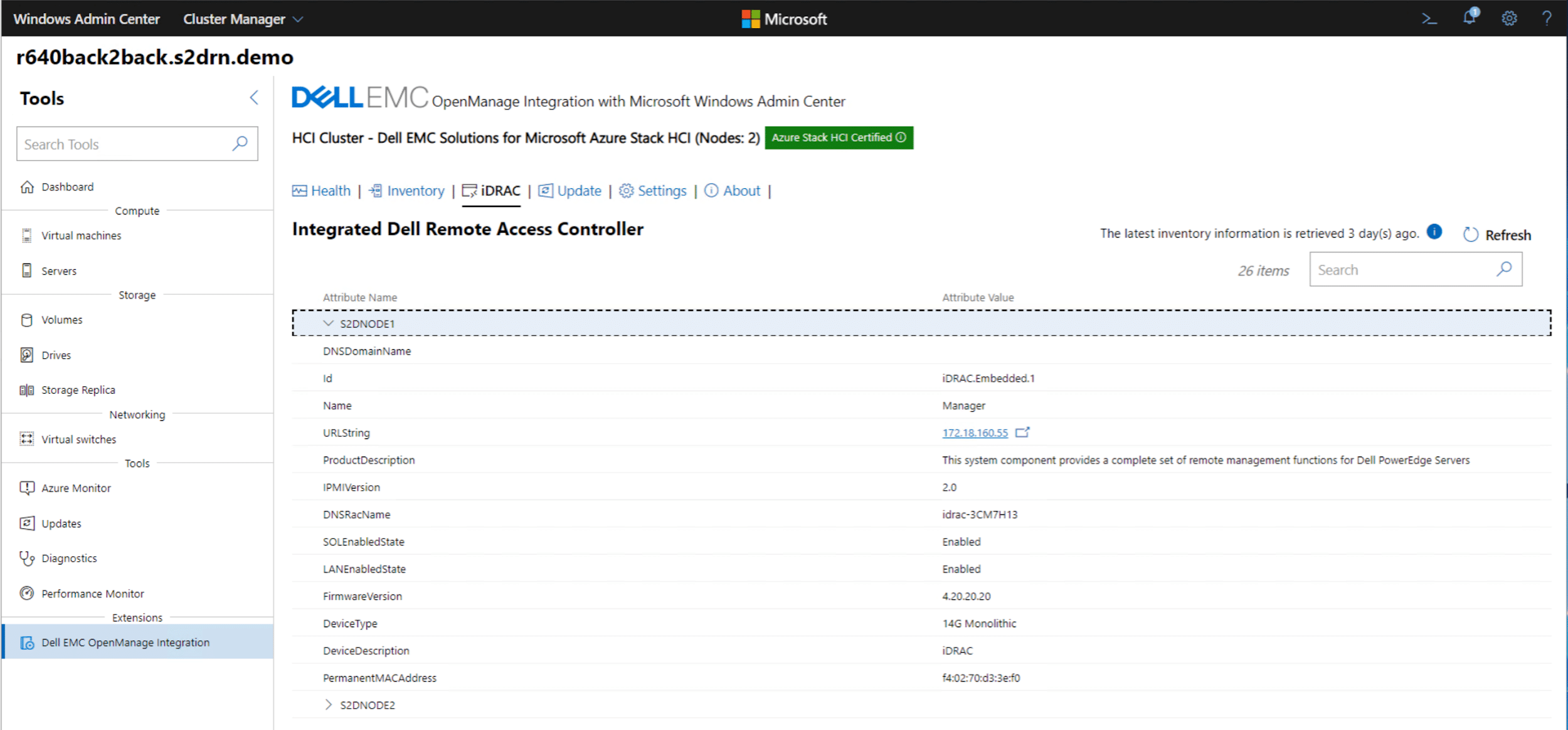The width and height of the screenshot is (1568, 730).
Task: Open Diagnostics in the sidebar
Action: pyautogui.click(x=69, y=558)
